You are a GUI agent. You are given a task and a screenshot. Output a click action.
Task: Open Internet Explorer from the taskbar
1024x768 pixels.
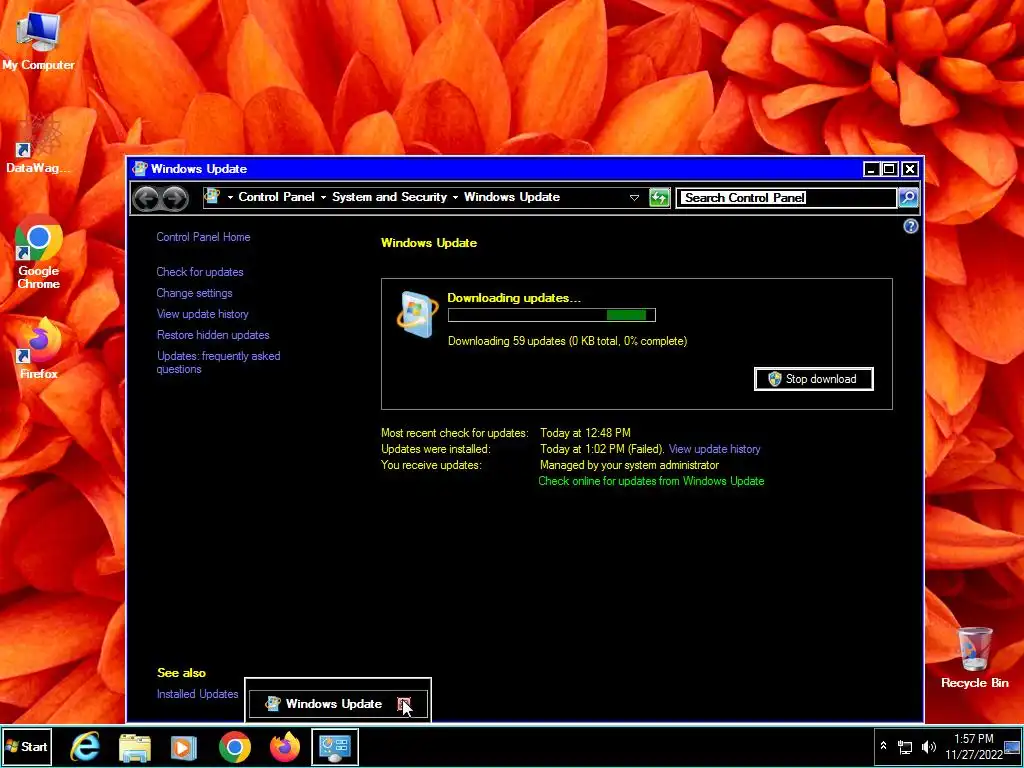[x=85, y=747]
